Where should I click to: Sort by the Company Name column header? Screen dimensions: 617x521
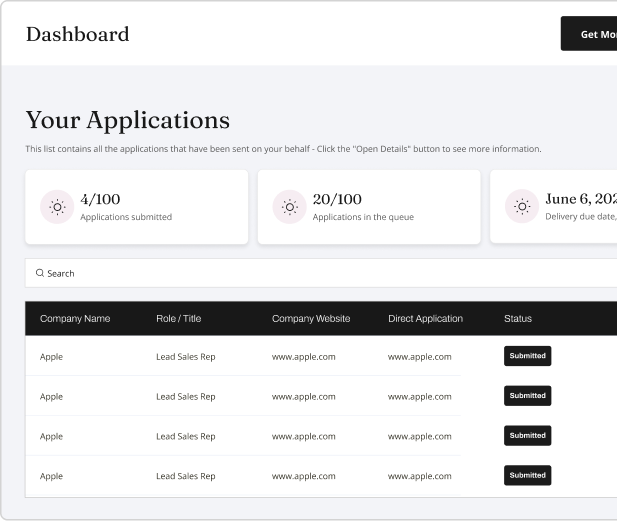pos(75,318)
